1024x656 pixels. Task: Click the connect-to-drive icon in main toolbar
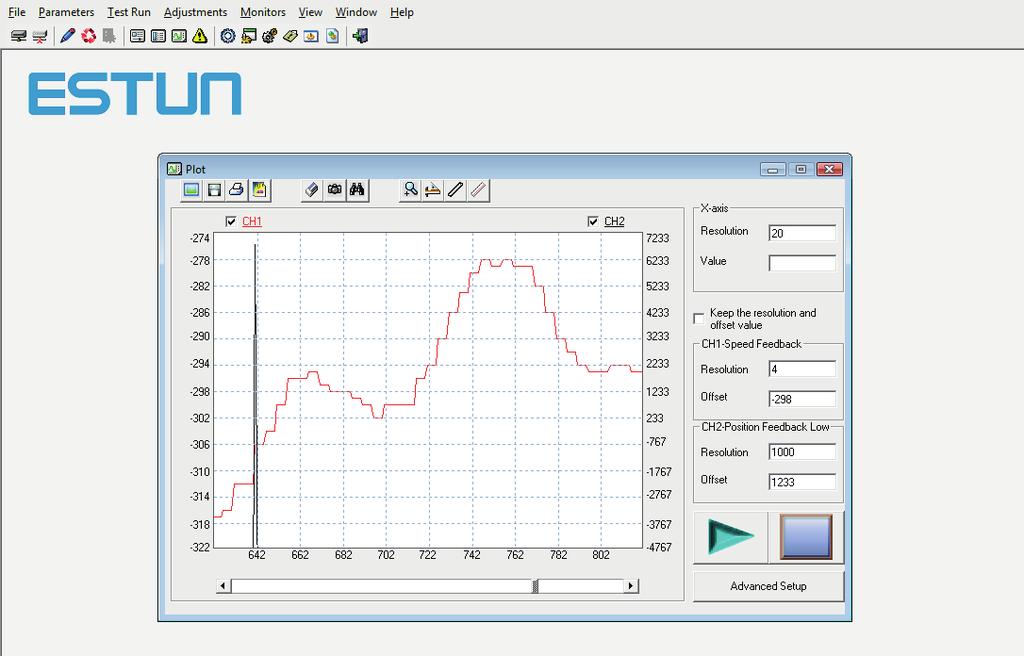point(19,36)
